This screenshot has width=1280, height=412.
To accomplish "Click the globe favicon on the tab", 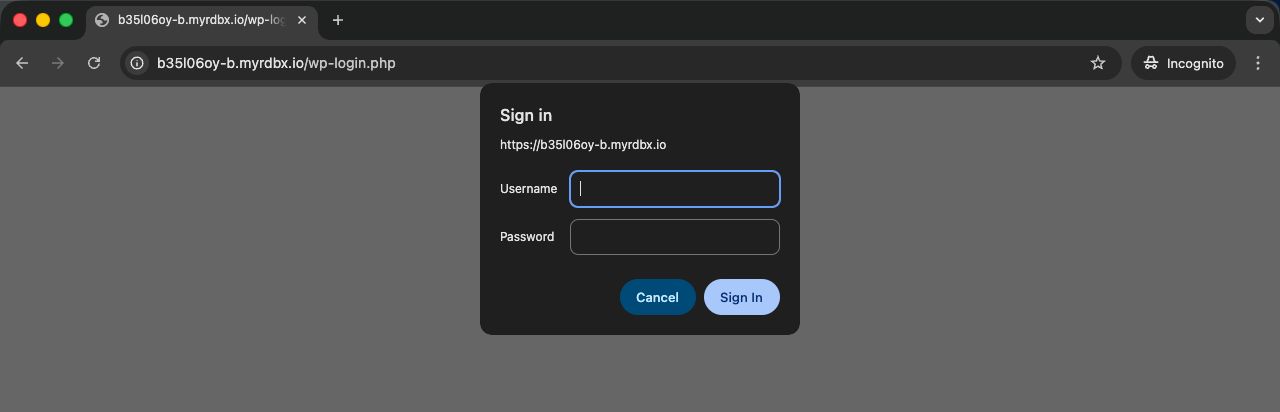I will pos(102,20).
